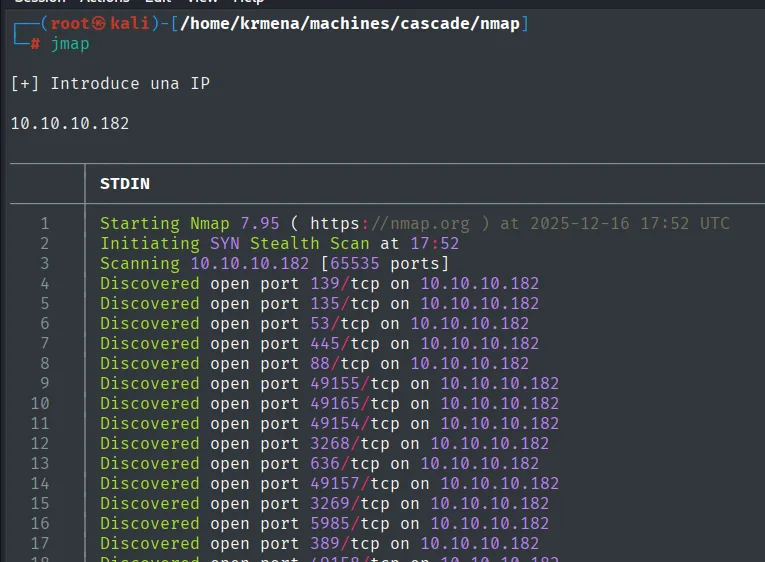The width and height of the screenshot is (765, 562).
Task: Click the STDIN header label
Action: tap(125, 184)
